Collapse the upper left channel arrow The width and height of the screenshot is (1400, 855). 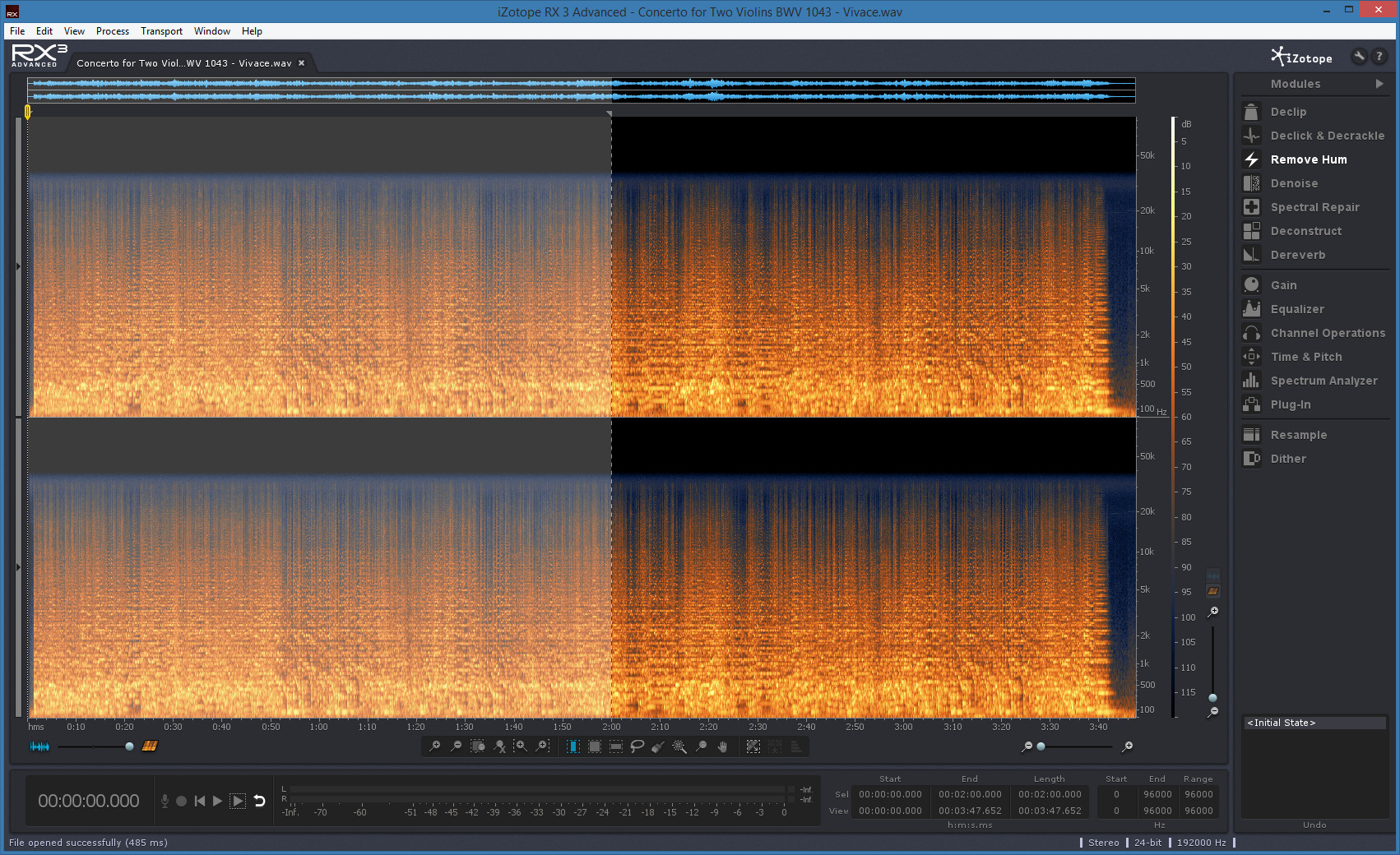pyautogui.click(x=18, y=266)
